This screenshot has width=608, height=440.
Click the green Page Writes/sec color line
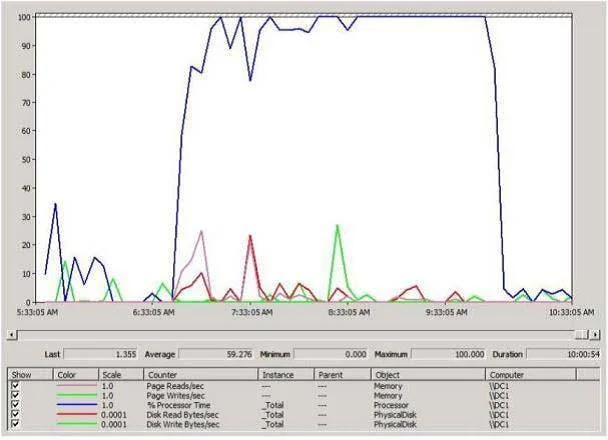pos(76,395)
